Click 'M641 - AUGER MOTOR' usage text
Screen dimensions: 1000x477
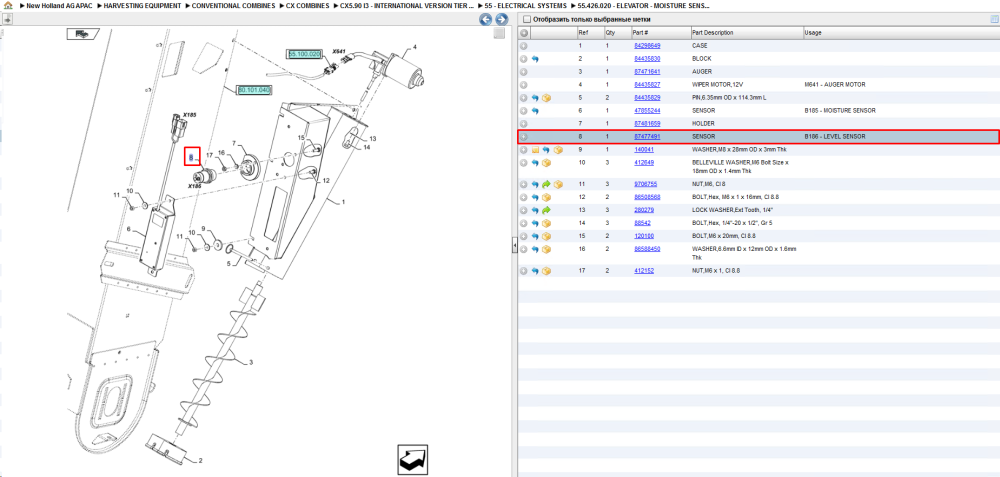[836, 85]
